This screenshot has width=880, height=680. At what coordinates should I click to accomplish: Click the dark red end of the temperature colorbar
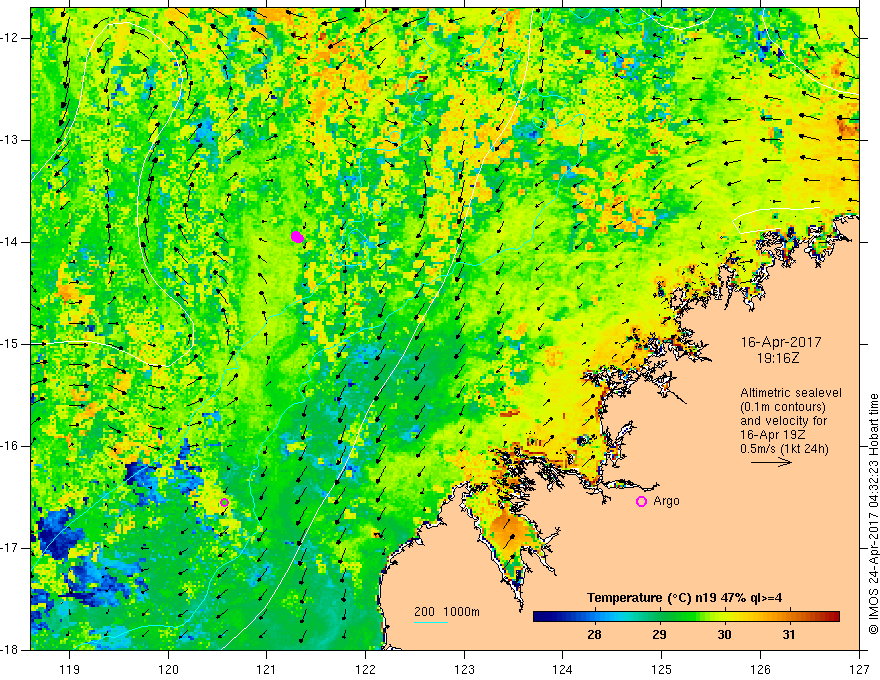point(833,617)
